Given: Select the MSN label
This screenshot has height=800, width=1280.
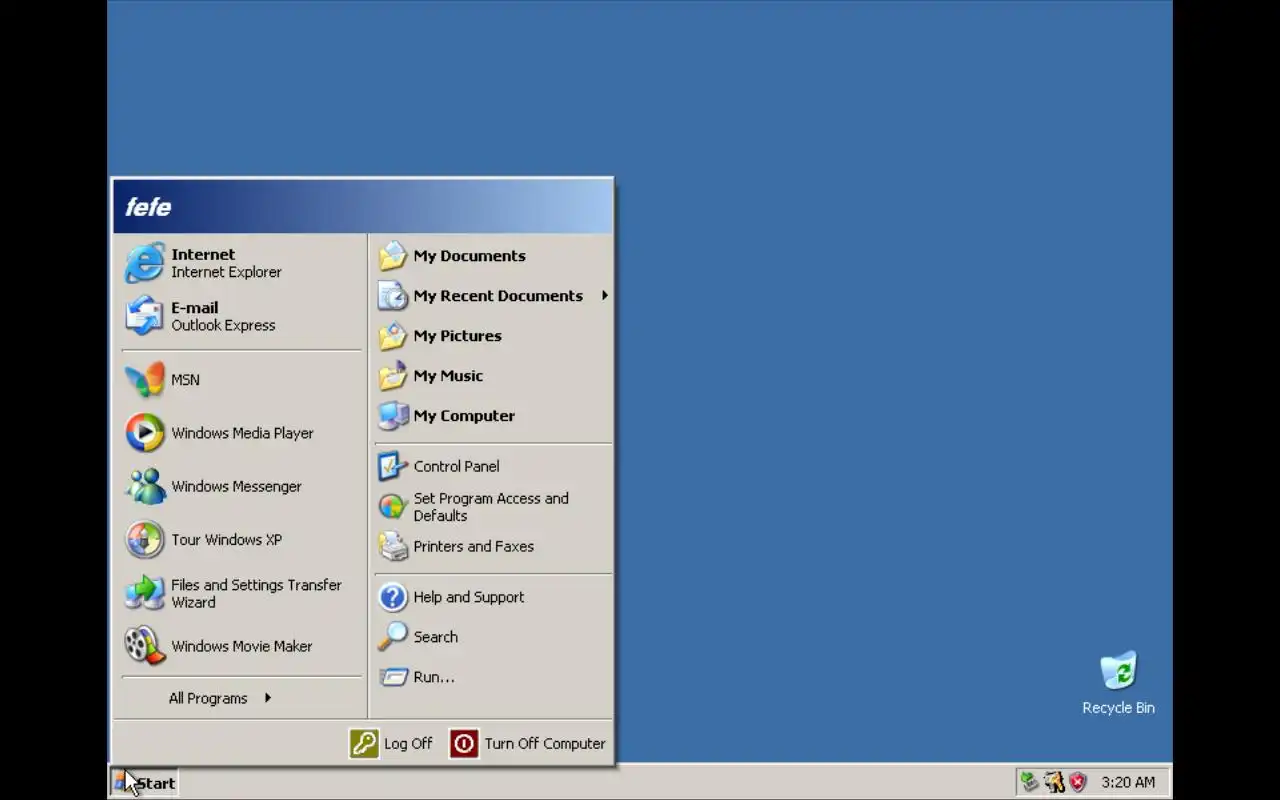Looking at the screenshot, I should (x=185, y=380).
